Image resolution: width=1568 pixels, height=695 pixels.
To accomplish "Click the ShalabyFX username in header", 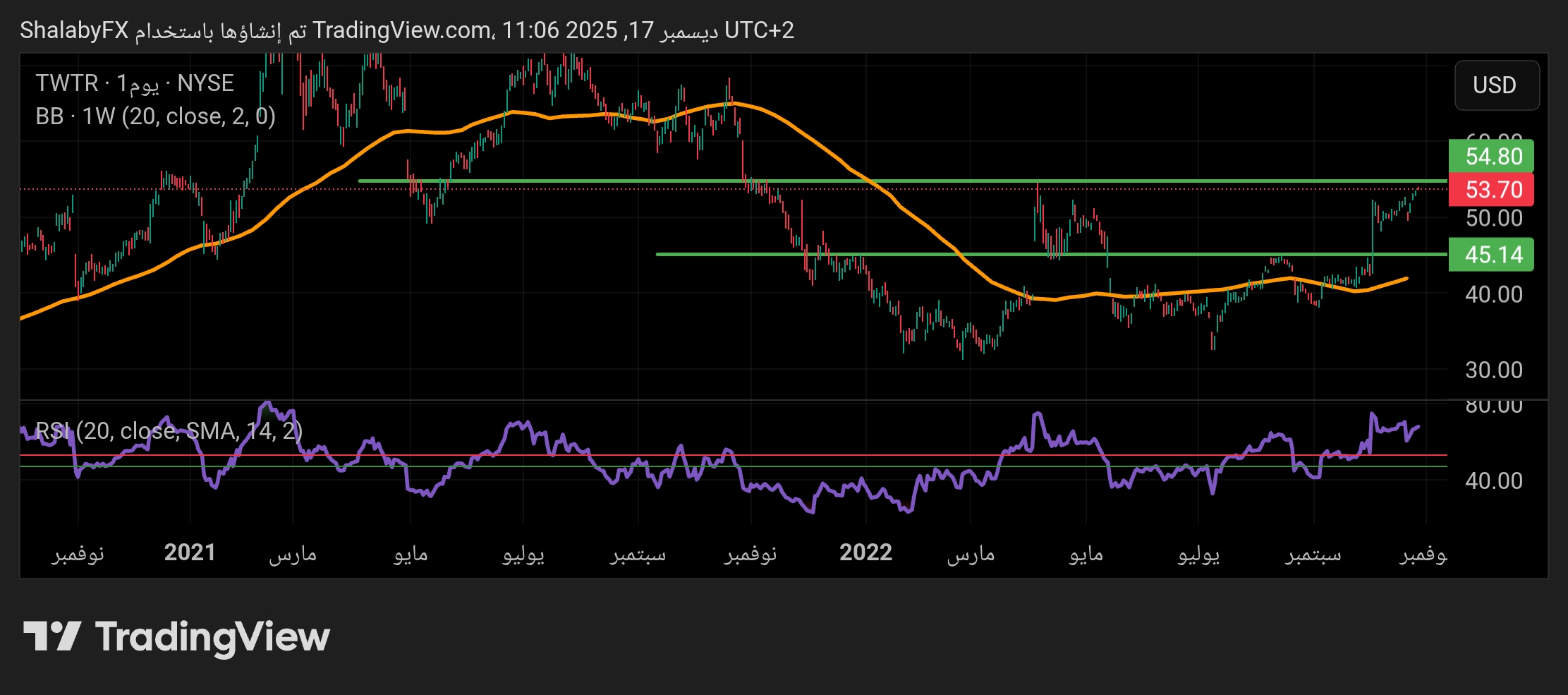I will pos(74,30).
